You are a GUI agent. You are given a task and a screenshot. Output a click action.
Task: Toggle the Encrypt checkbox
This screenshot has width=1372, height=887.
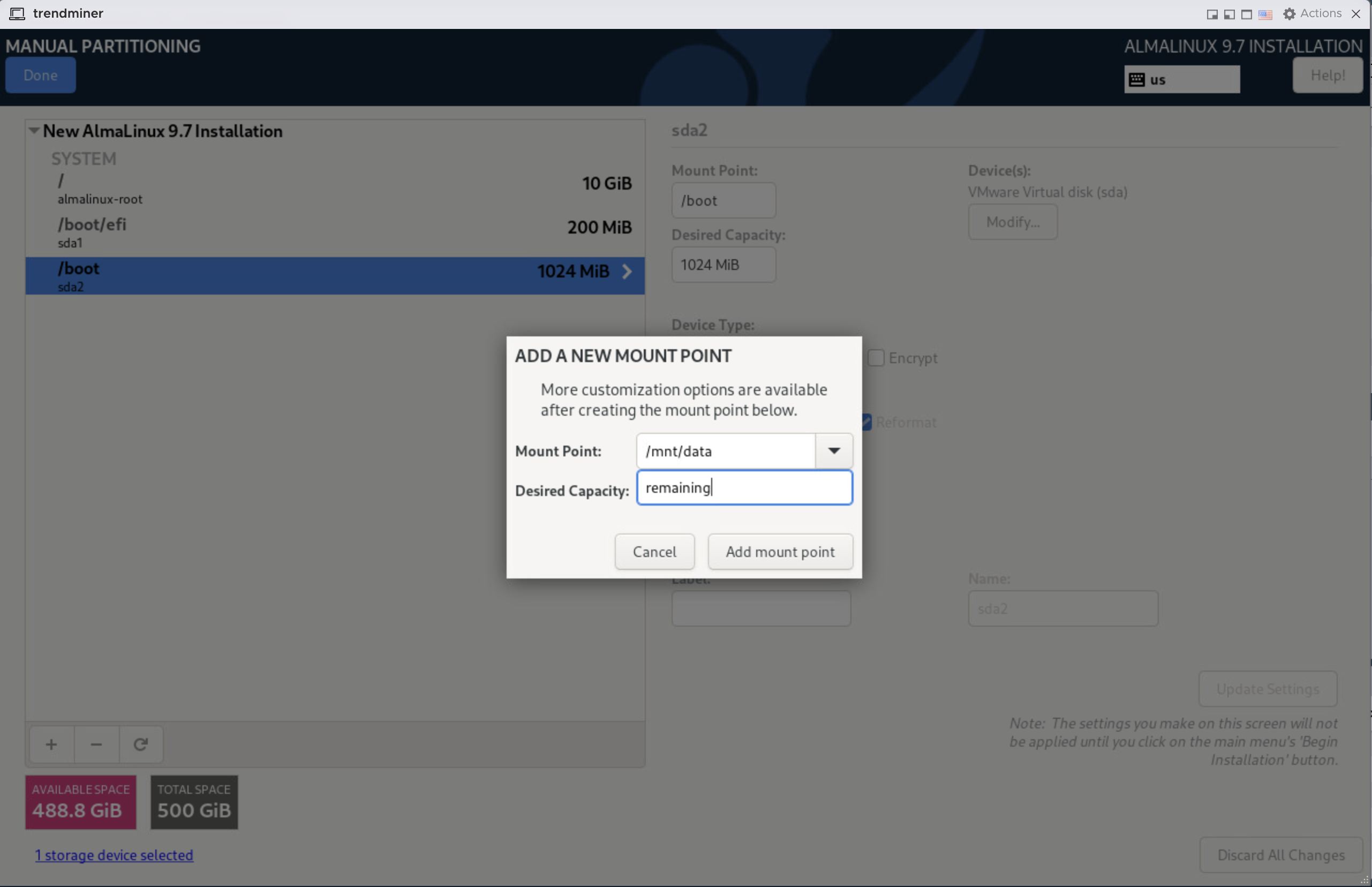click(x=876, y=358)
